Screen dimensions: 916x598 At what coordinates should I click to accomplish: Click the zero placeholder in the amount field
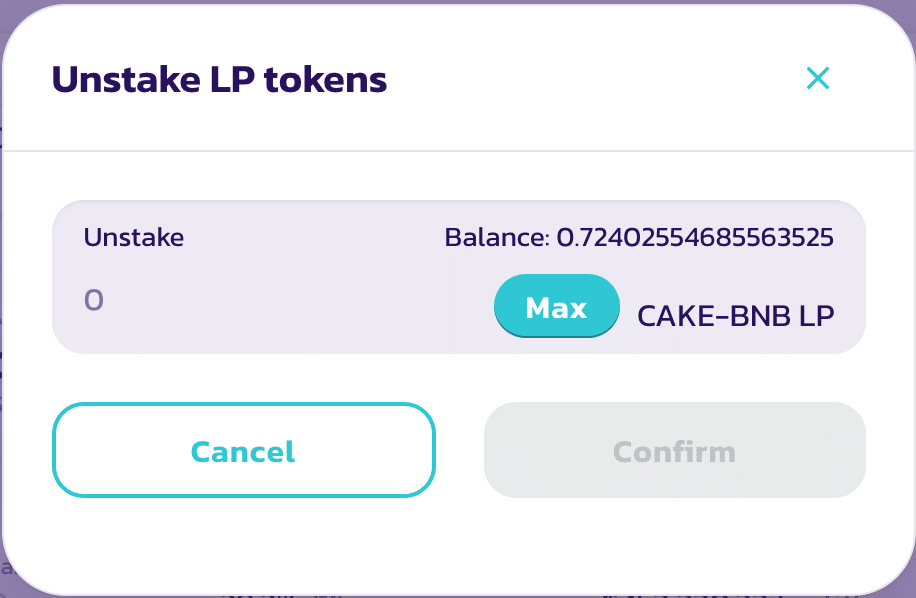click(94, 300)
